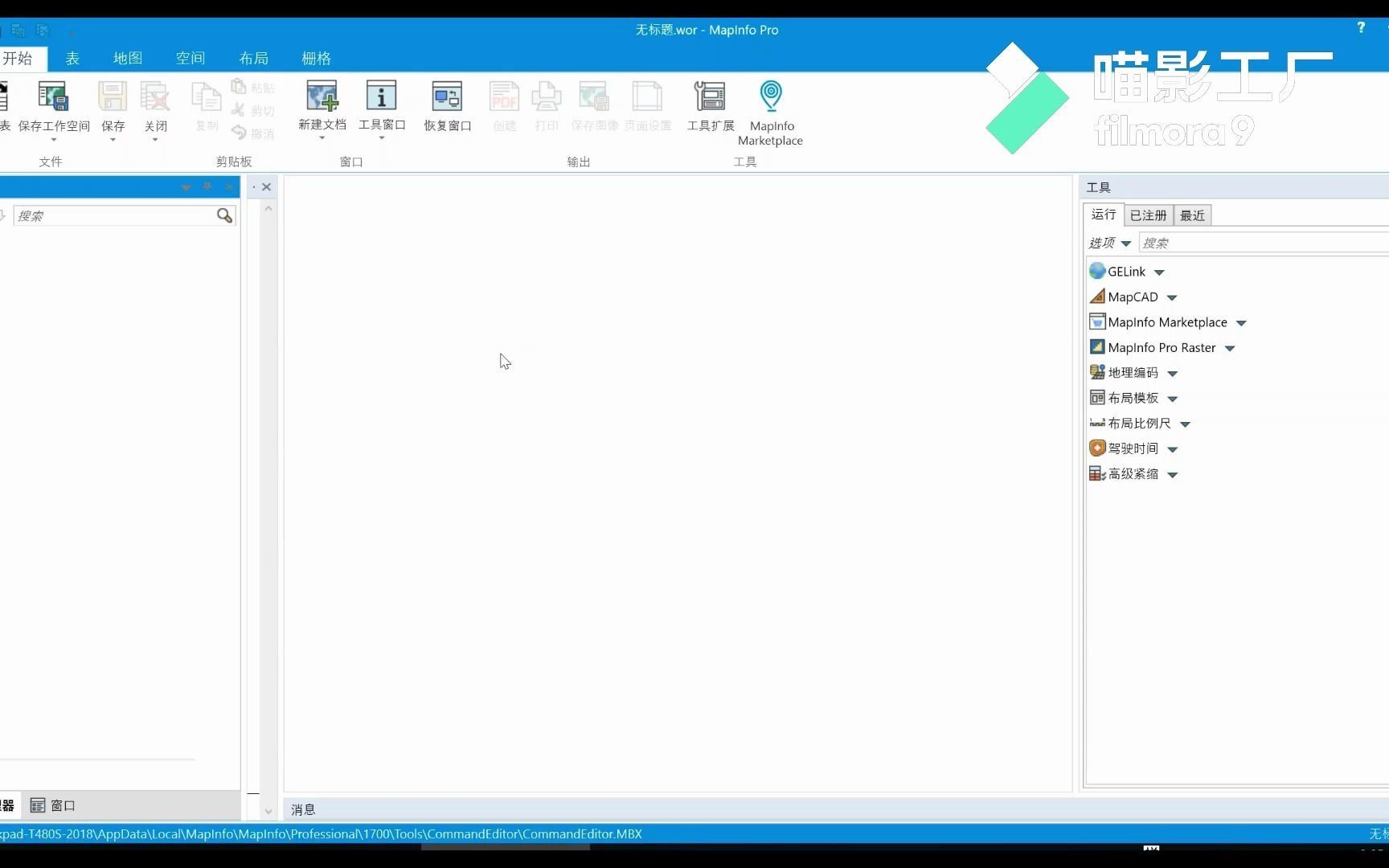
Task: Click the CommandEditor.MBX status bar path
Action: pos(321,833)
